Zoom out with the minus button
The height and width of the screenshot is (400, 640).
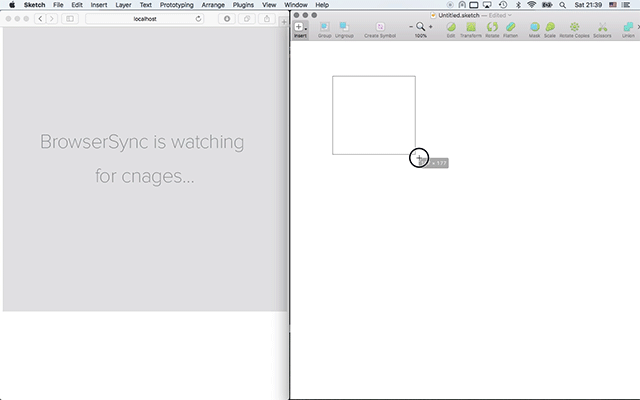point(411,27)
